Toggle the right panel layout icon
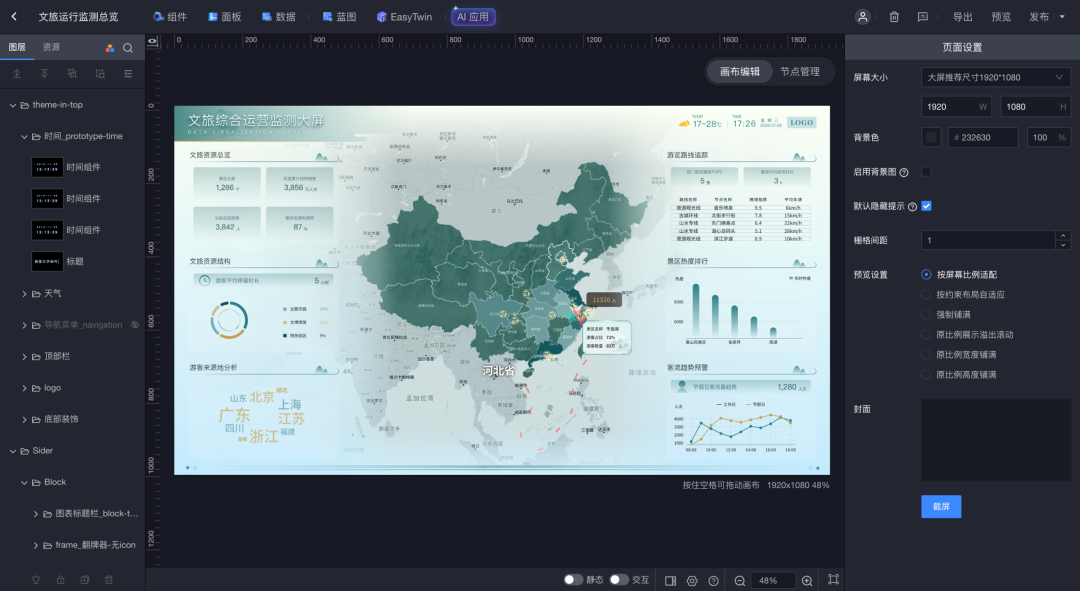This screenshot has width=1080, height=591. point(670,581)
